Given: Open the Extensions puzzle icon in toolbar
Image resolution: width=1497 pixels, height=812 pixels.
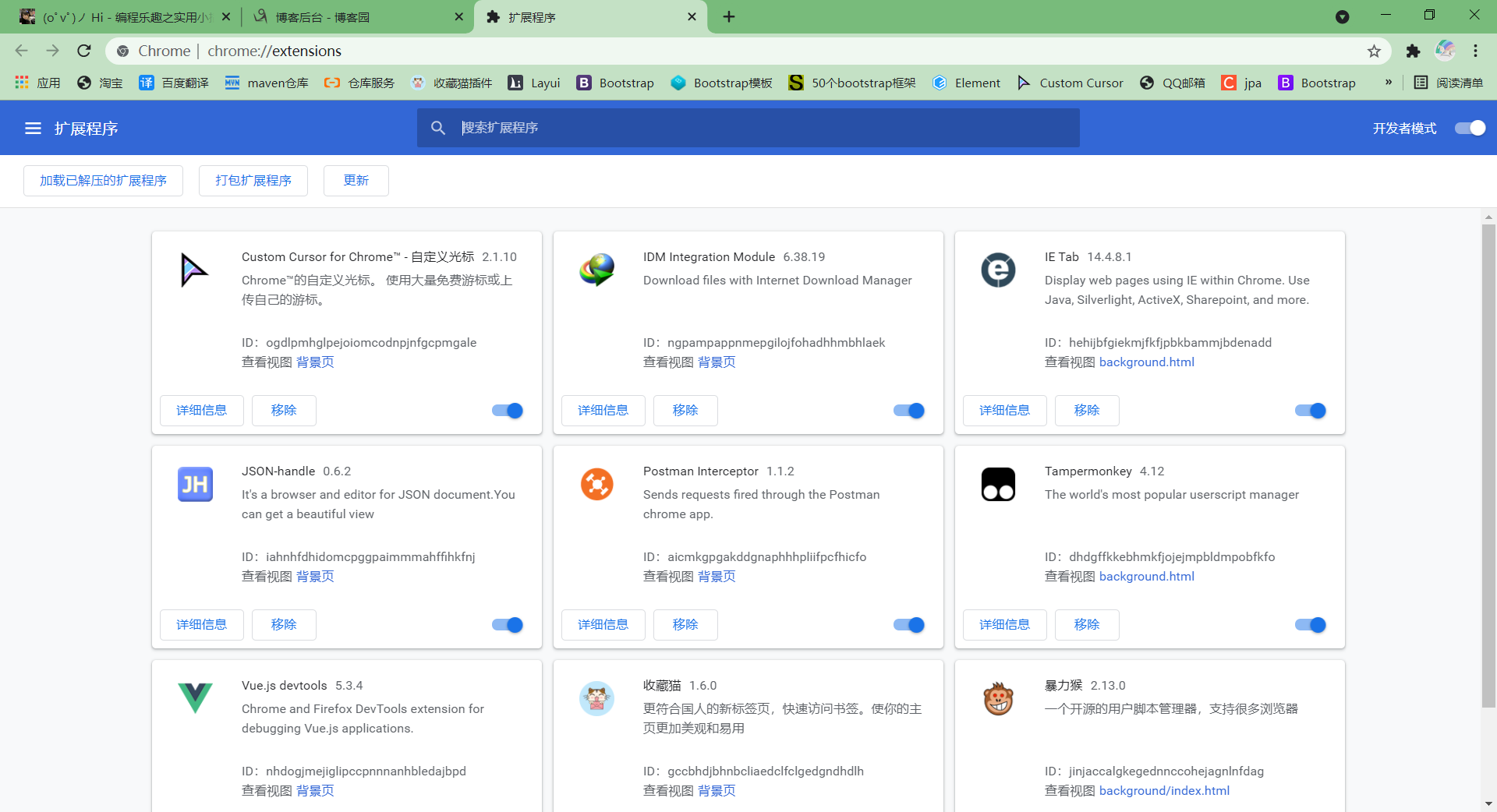Looking at the screenshot, I should tap(1413, 51).
